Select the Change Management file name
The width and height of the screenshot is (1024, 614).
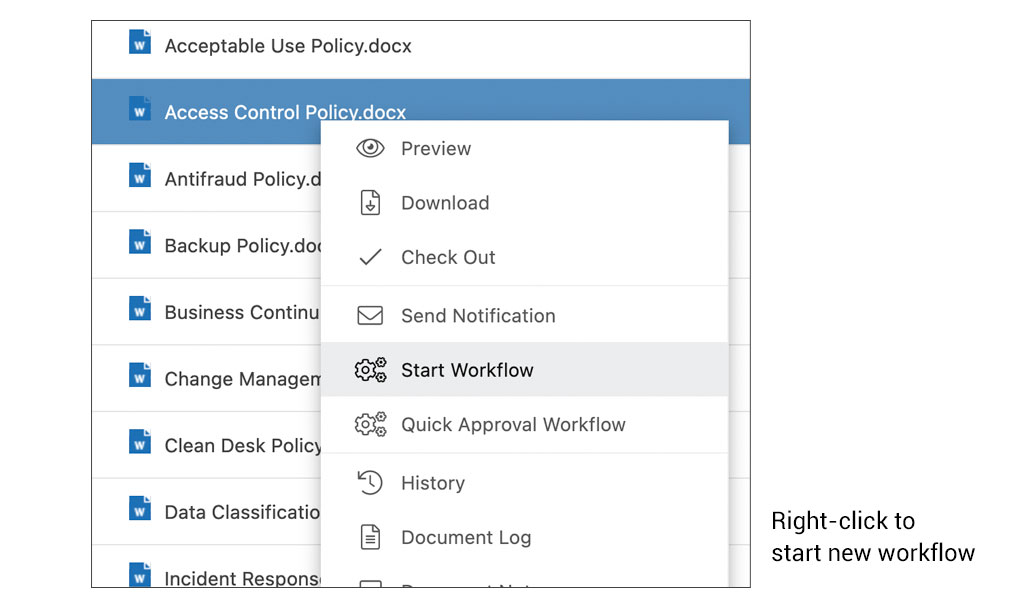click(242, 379)
